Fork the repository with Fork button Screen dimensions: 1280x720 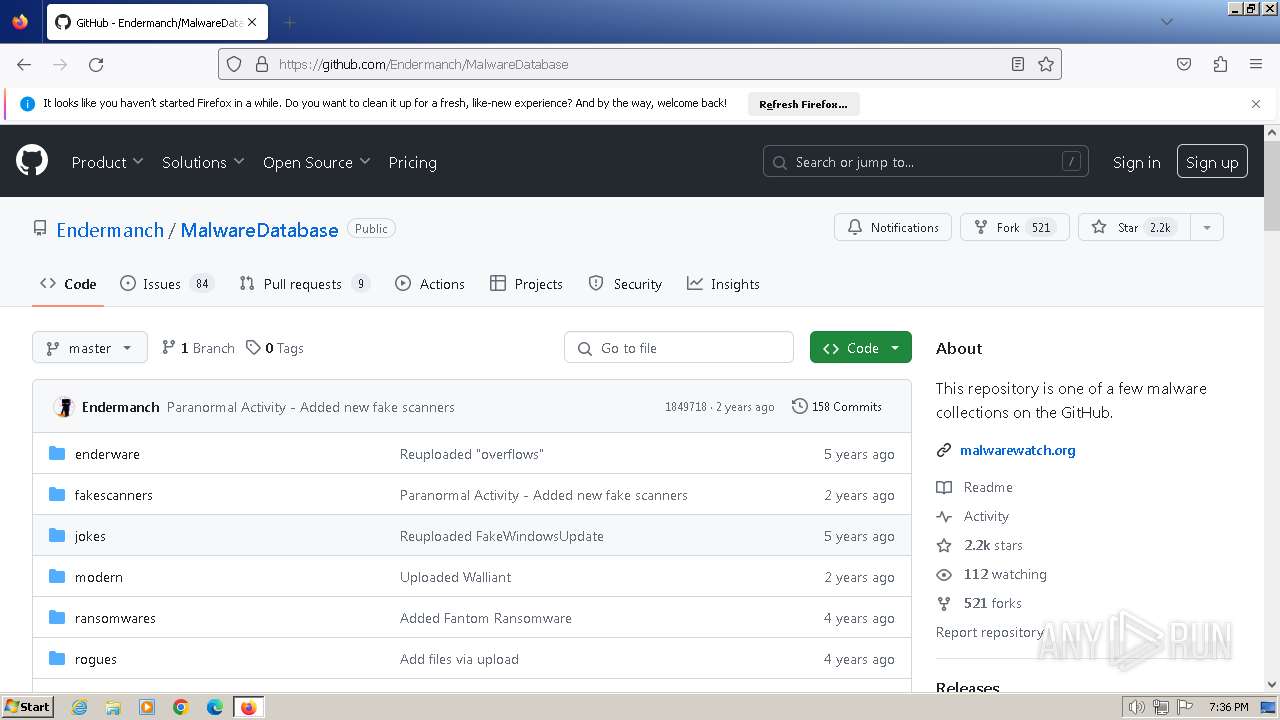(1015, 228)
